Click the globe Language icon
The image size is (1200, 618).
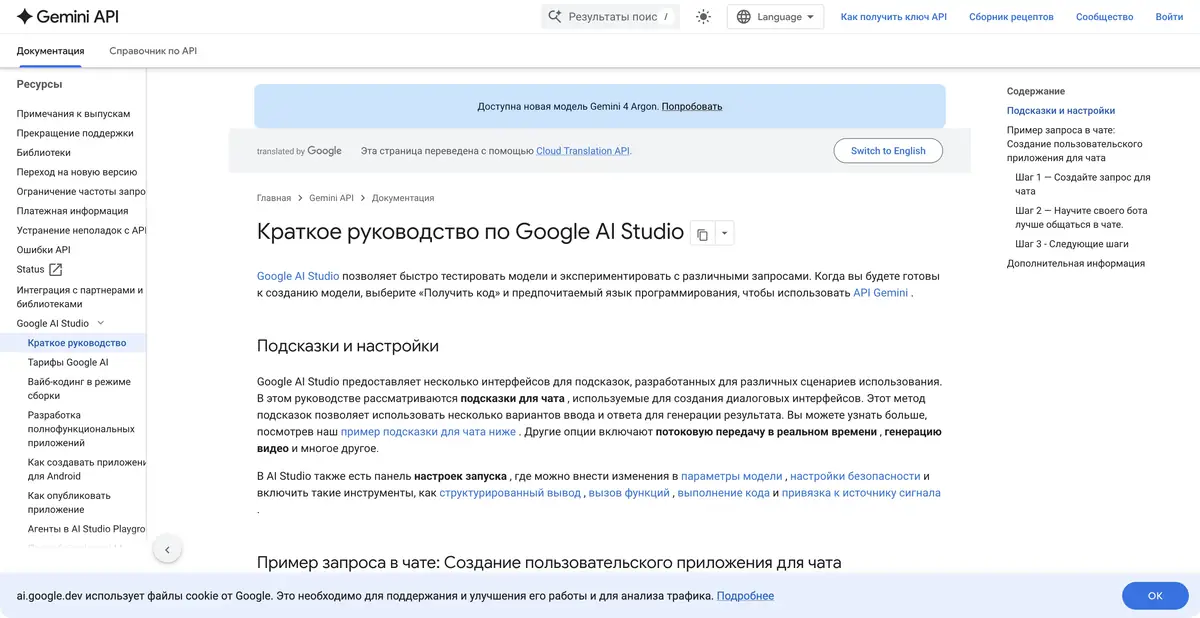coord(743,16)
